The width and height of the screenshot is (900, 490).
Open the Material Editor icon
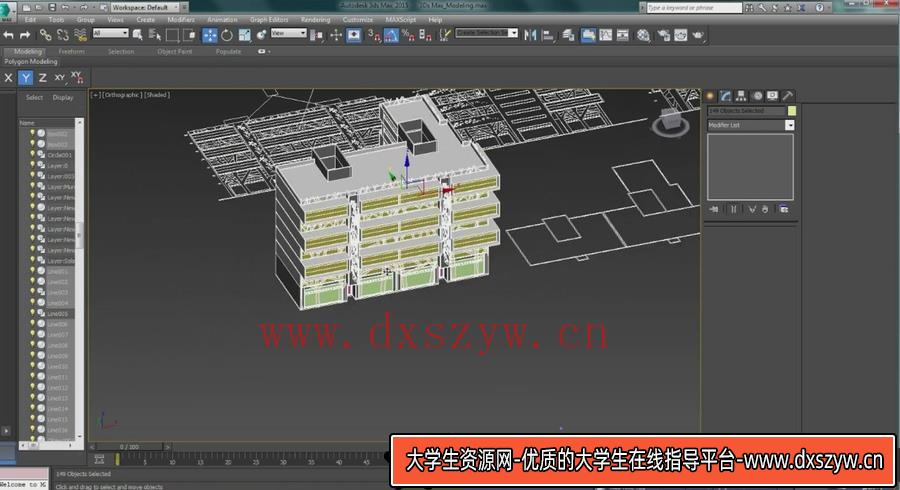coord(643,36)
